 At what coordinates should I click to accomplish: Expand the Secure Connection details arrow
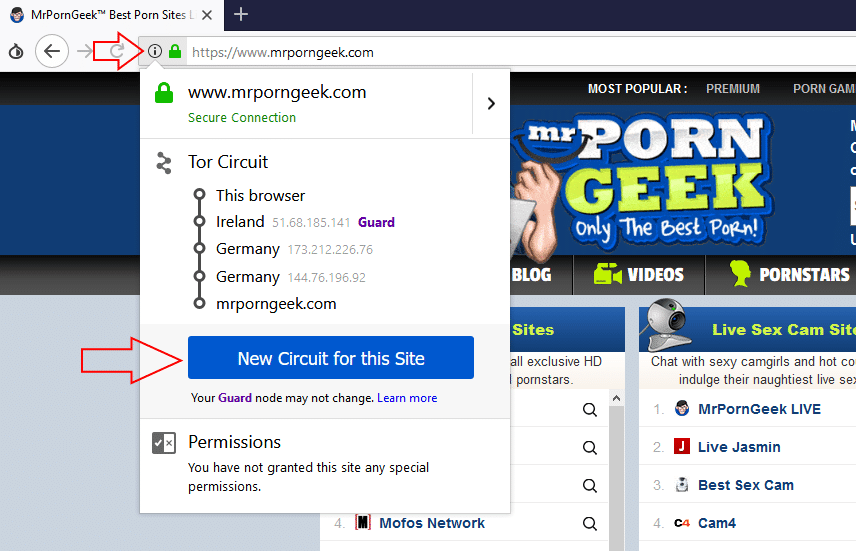point(490,103)
